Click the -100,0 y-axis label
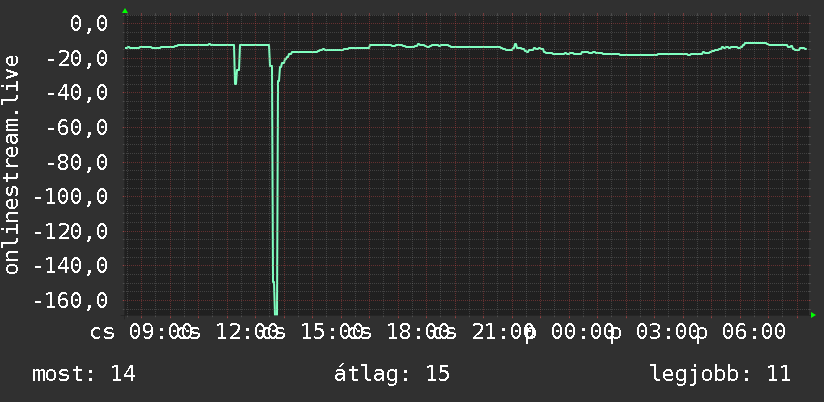Viewport: 824px width, 402px height. [71, 197]
